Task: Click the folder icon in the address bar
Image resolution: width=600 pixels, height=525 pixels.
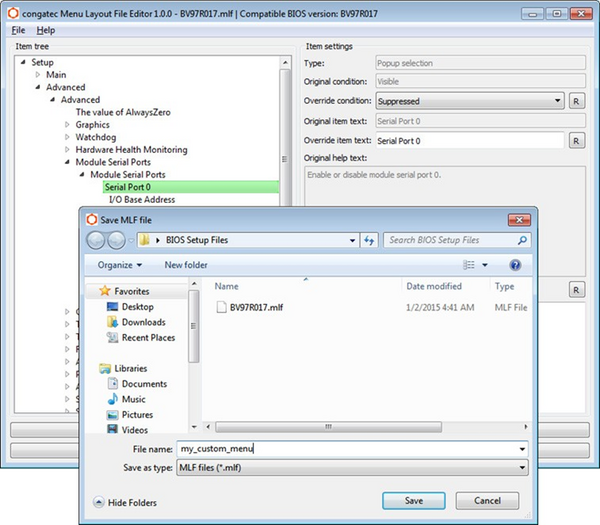Action: [145, 240]
